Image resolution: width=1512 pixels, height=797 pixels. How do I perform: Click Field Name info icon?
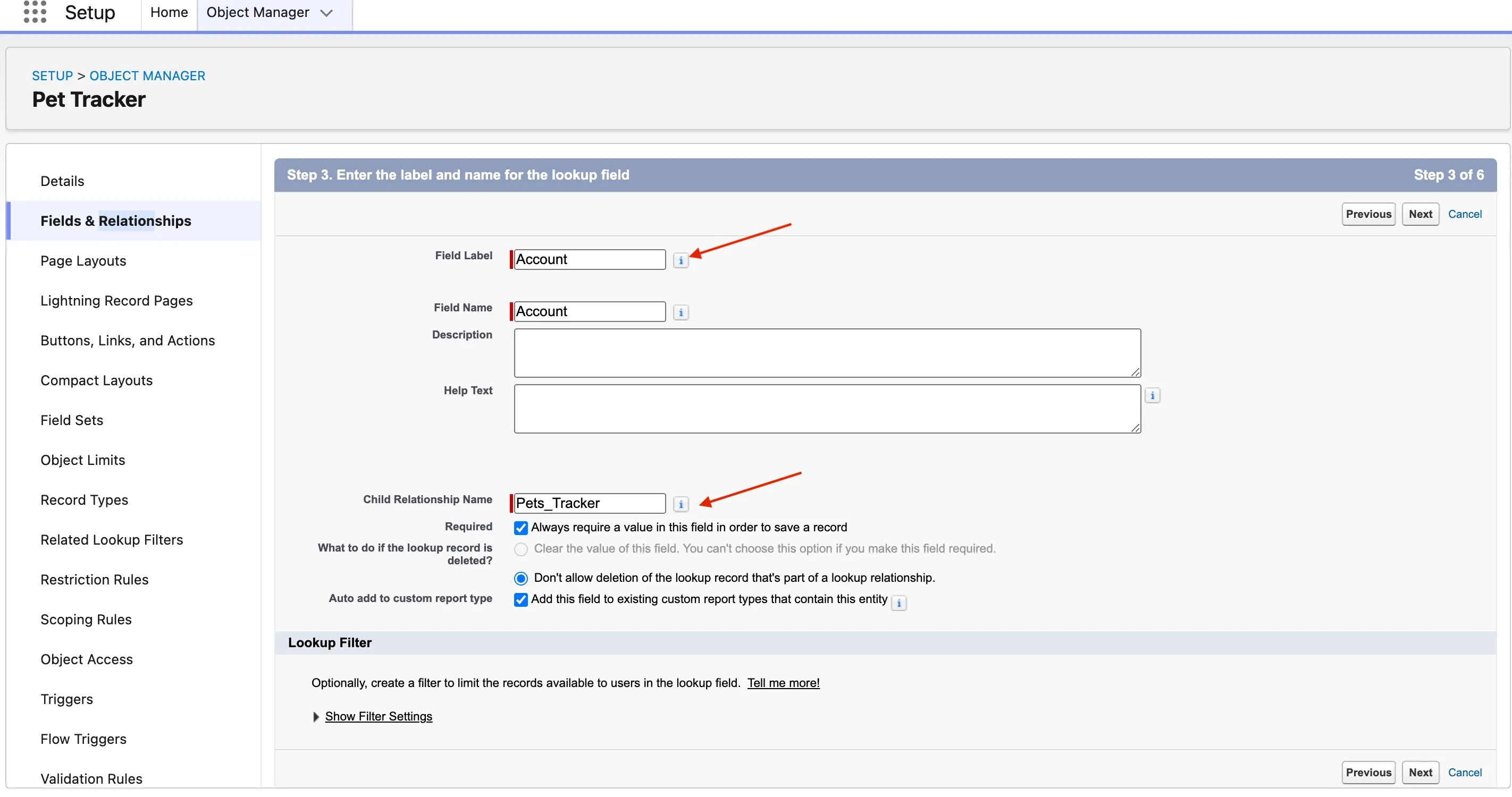click(x=681, y=312)
